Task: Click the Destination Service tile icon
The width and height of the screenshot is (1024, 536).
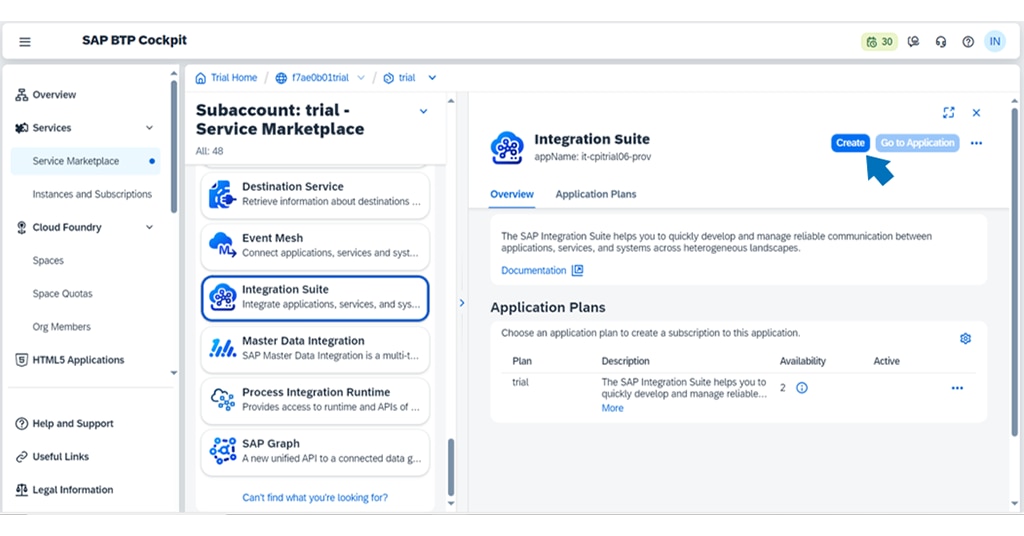Action: pyautogui.click(x=222, y=195)
